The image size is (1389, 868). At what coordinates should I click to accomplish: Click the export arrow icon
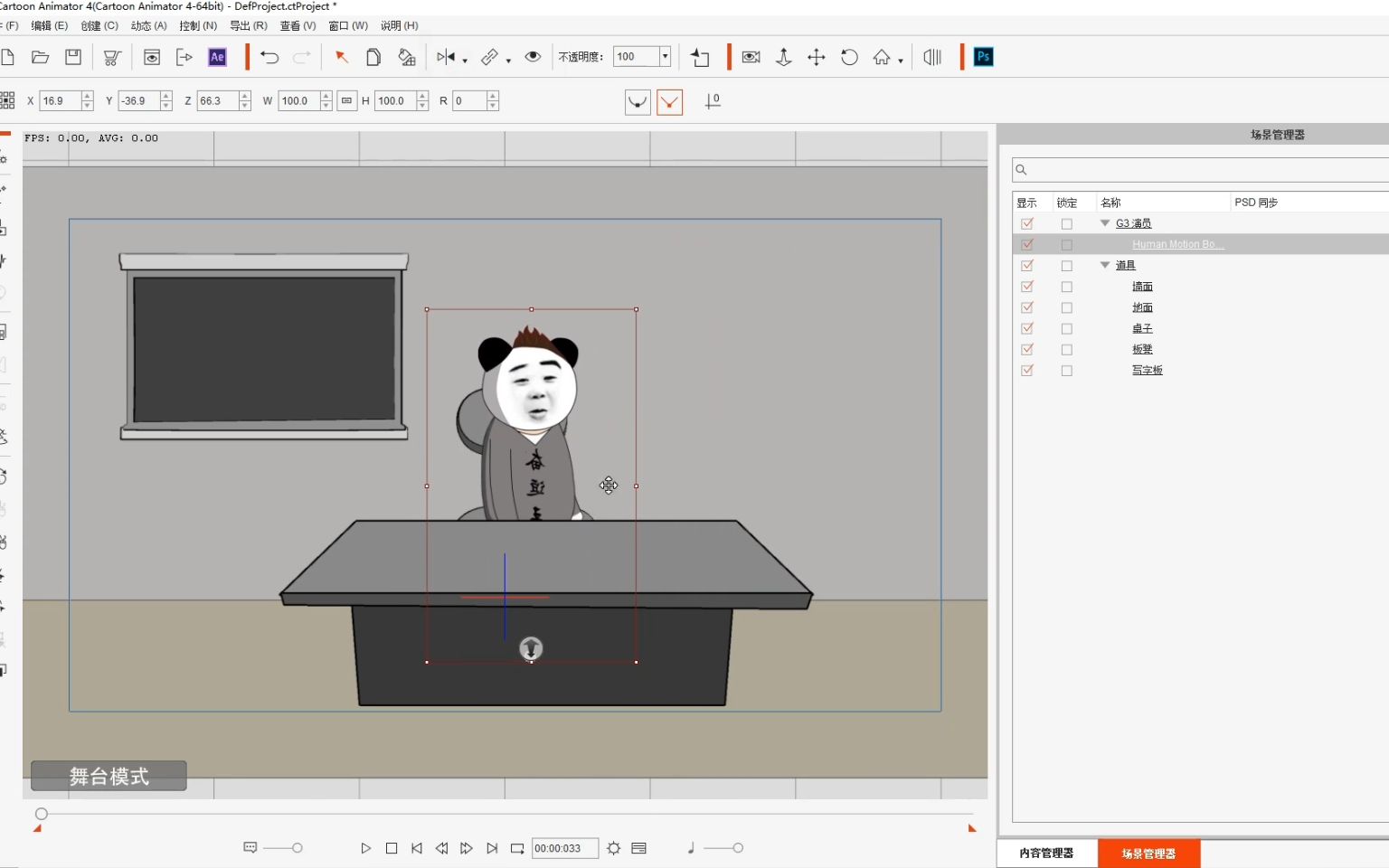click(x=184, y=57)
